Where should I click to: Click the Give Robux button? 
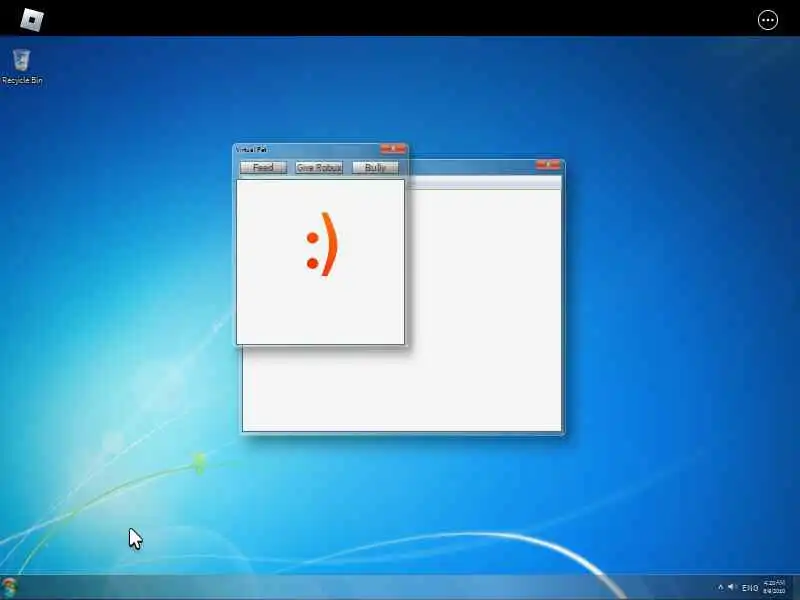pyautogui.click(x=319, y=167)
